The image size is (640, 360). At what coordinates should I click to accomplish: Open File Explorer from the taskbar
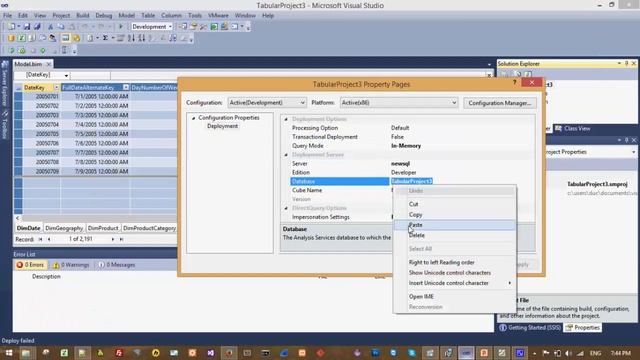(26, 353)
